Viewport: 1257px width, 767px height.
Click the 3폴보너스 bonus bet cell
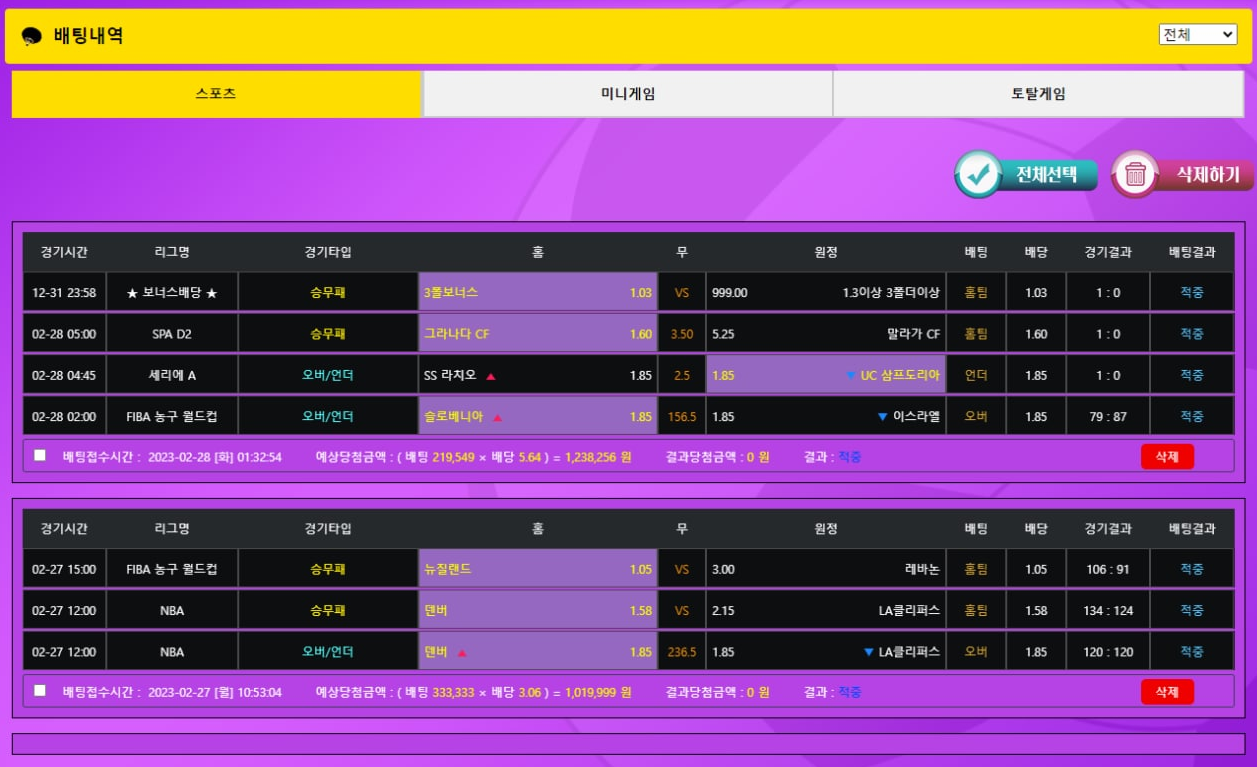click(537, 293)
